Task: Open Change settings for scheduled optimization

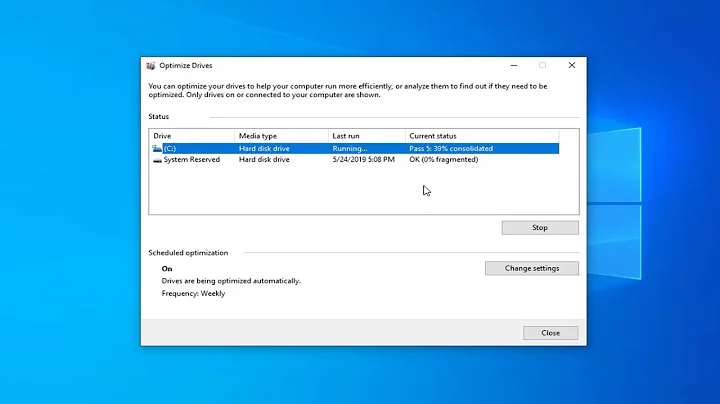Action: pyautogui.click(x=532, y=268)
